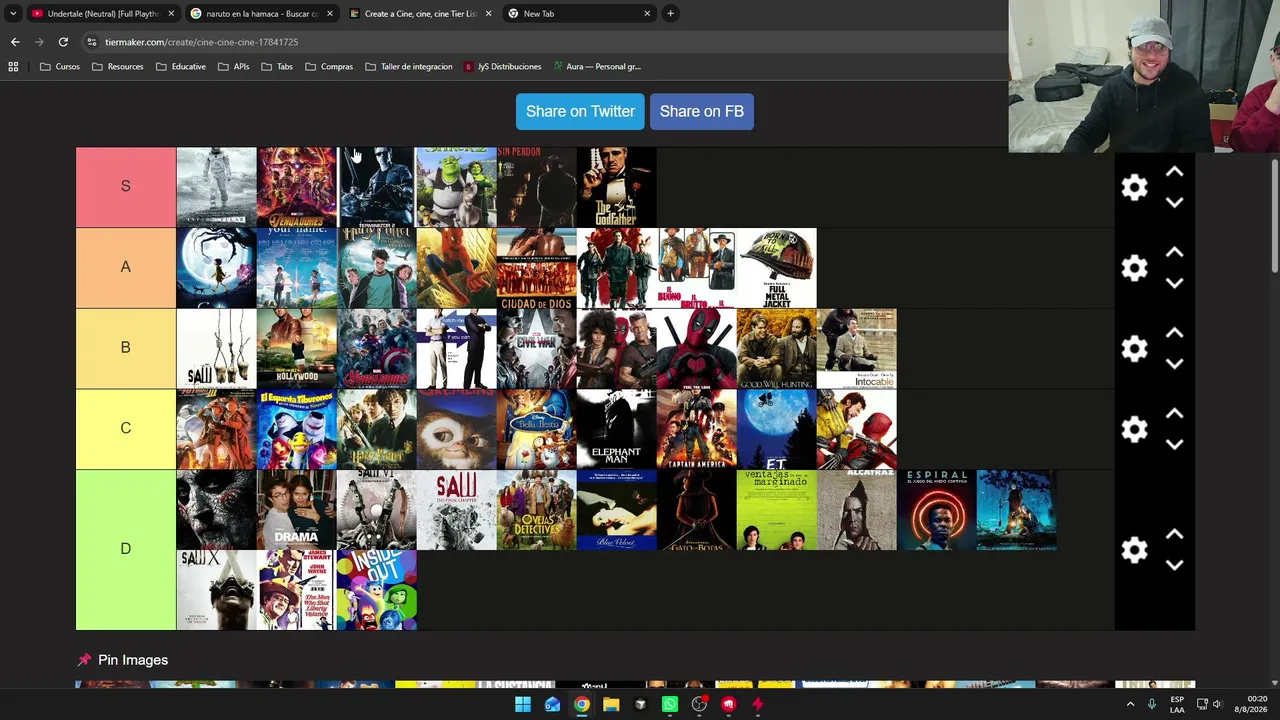Open the Resources bookmarks folder
The width and height of the screenshot is (1280, 720).
coord(118,67)
